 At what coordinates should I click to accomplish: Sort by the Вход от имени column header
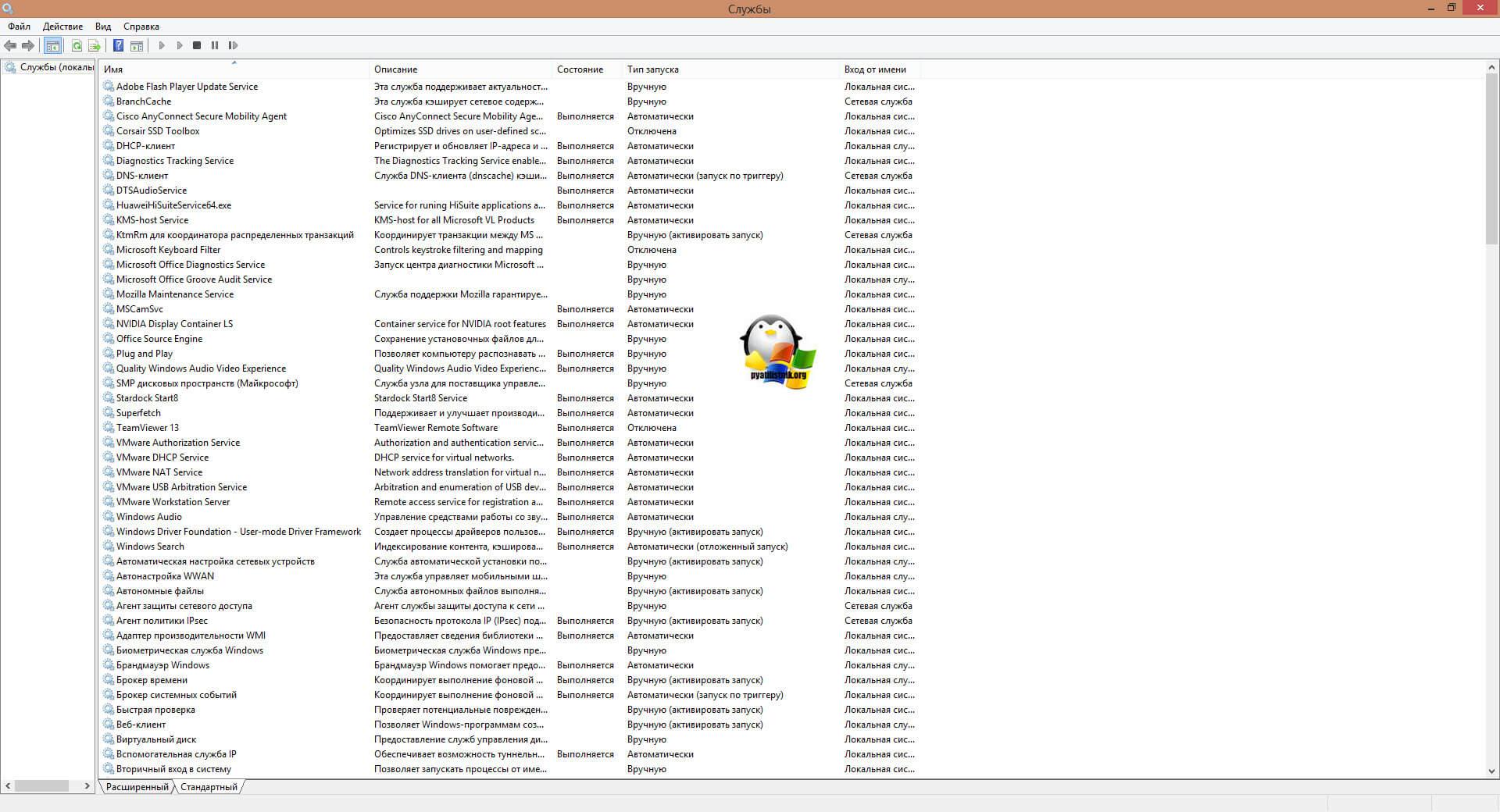coord(880,69)
